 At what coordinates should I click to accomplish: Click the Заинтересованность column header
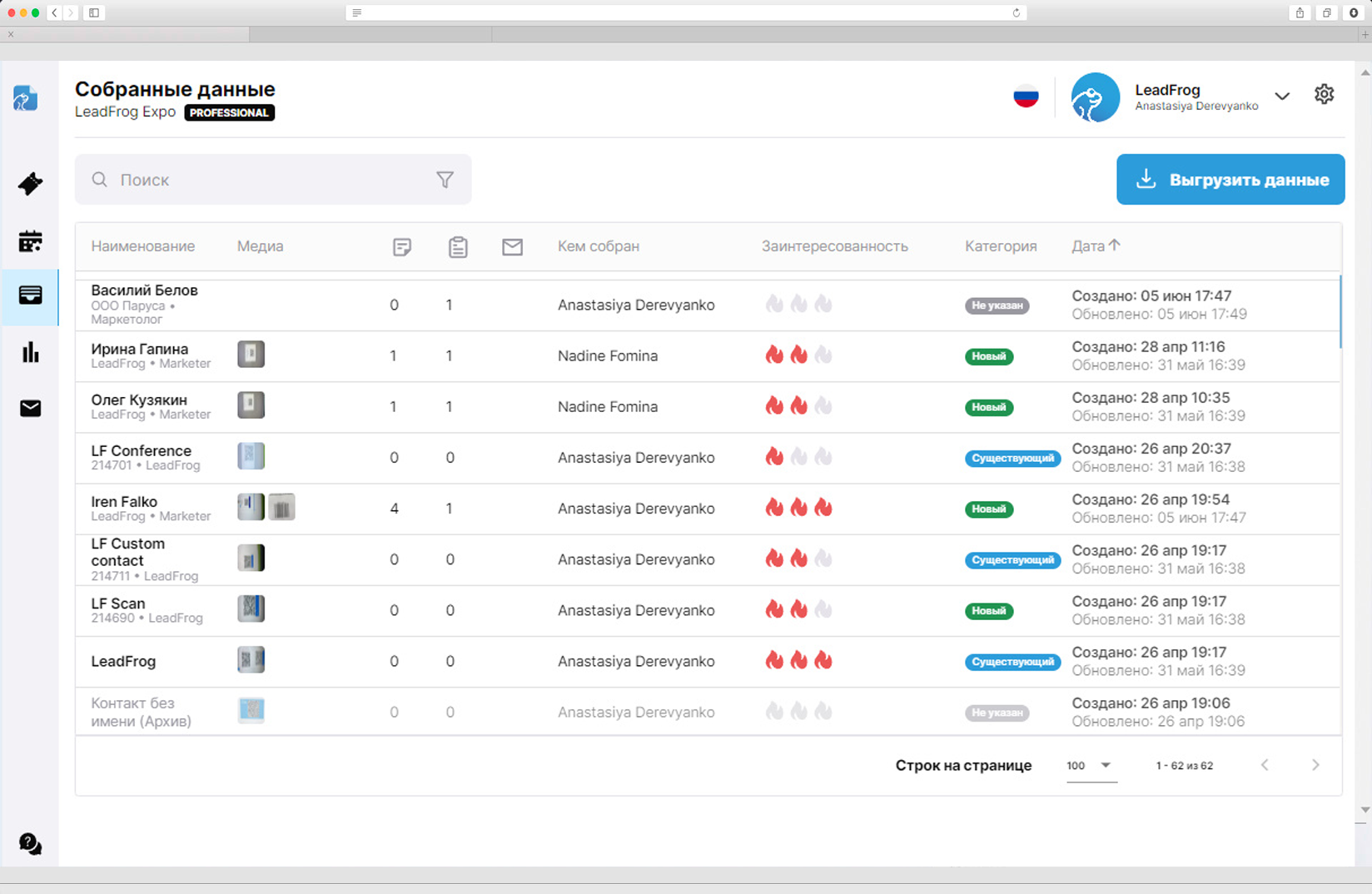[834, 246]
